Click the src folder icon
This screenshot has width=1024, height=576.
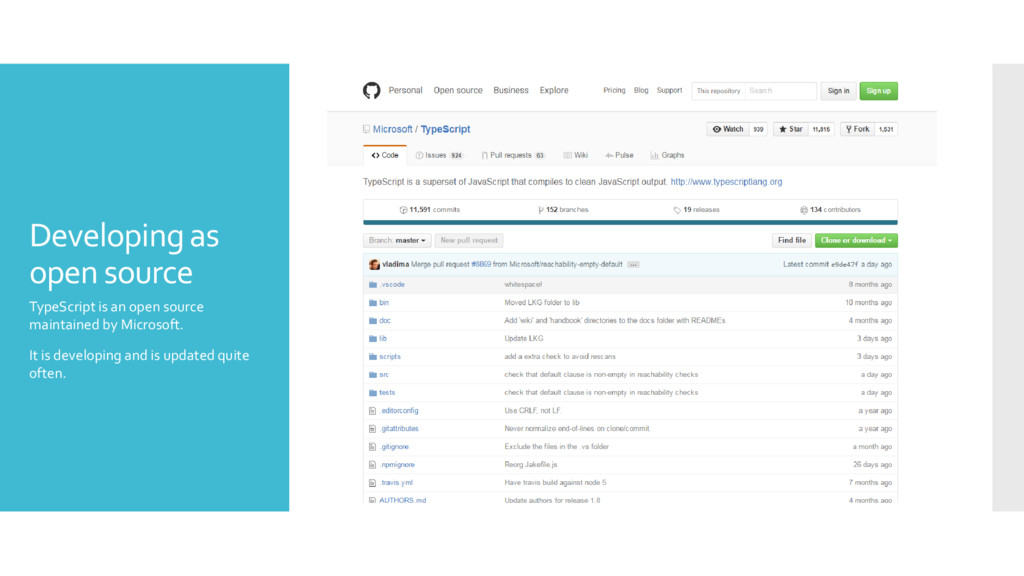pyautogui.click(x=372, y=375)
